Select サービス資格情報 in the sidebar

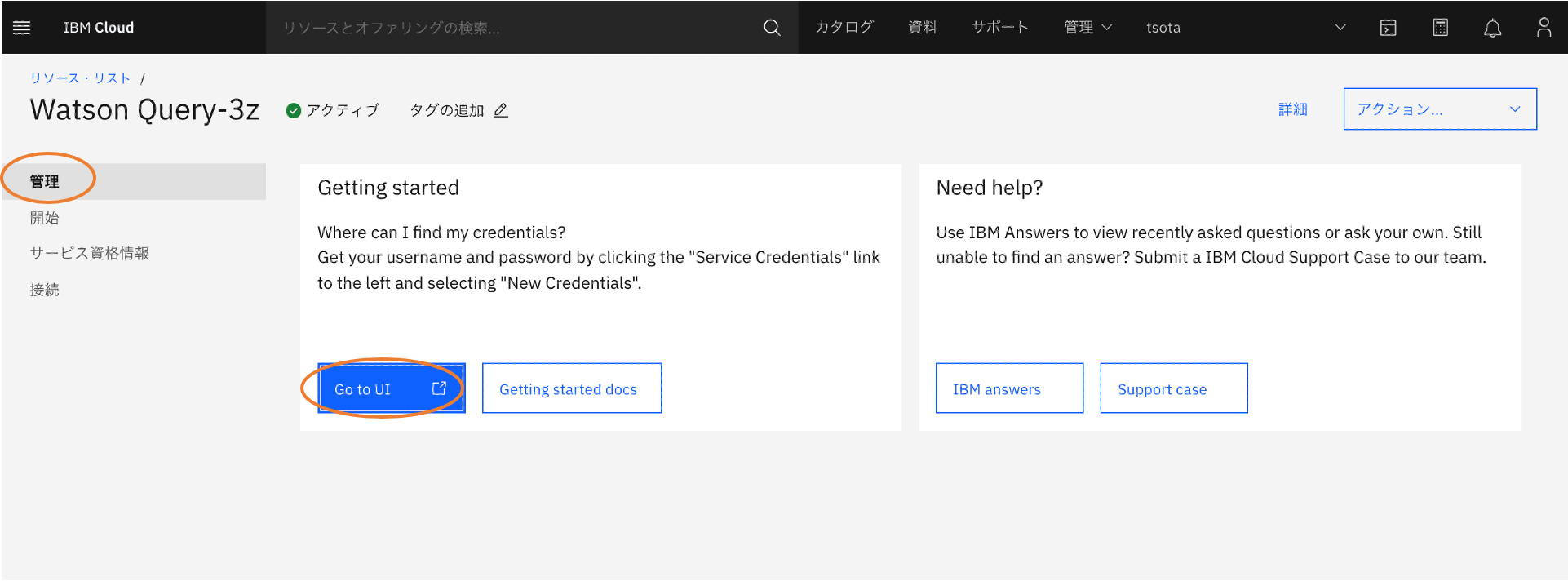tap(90, 253)
